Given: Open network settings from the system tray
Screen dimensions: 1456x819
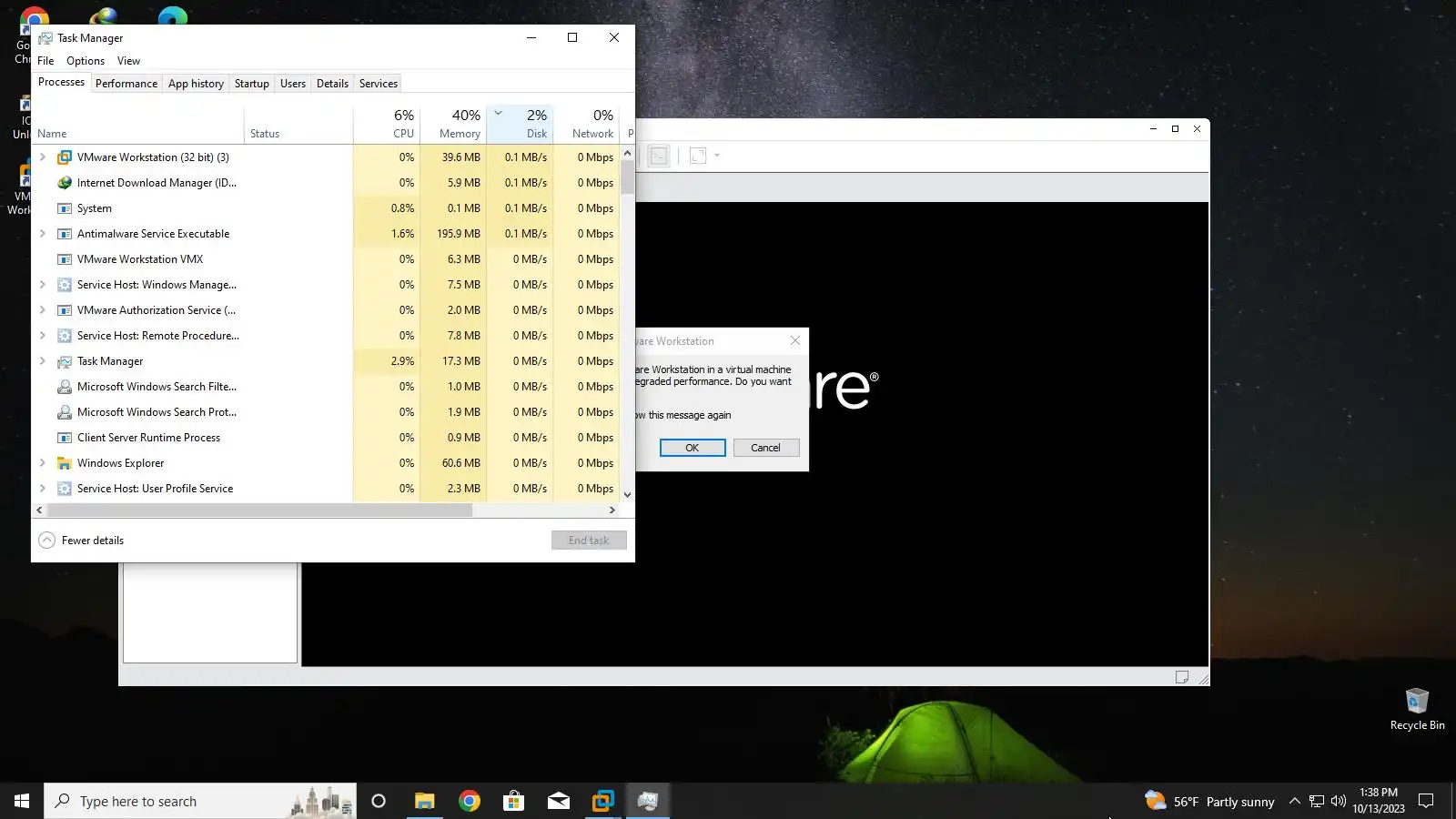Looking at the screenshot, I should point(1316,801).
